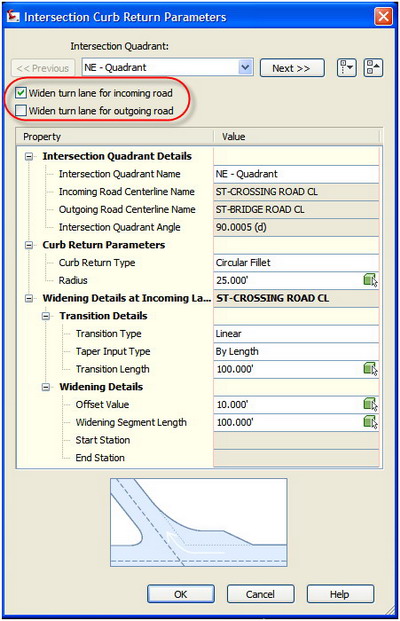Uncheck Widen turn lane for incoming road
This screenshot has height=621, width=400.
point(21,93)
